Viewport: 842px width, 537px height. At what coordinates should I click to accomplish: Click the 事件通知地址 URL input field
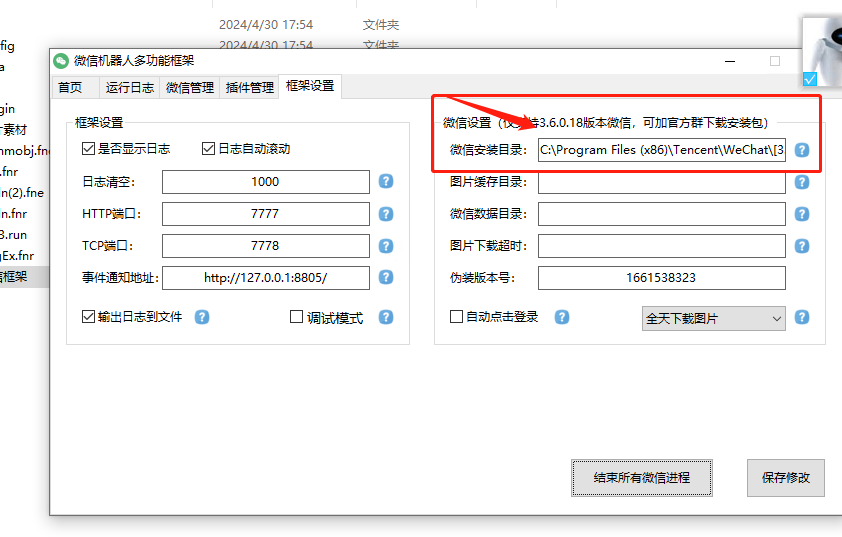pyautogui.click(x=266, y=278)
